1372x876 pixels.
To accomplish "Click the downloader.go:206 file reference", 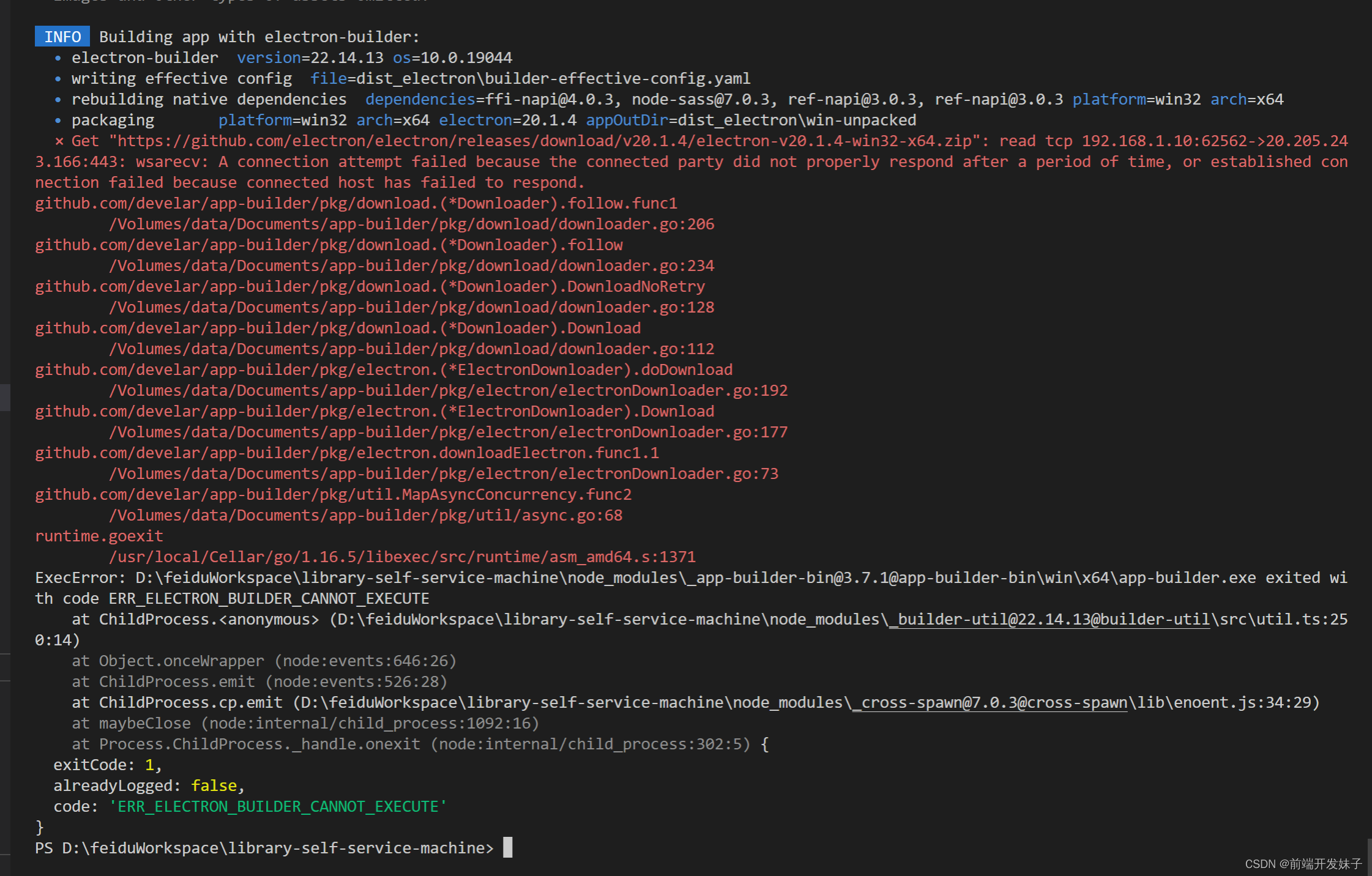I will coord(636,225).
